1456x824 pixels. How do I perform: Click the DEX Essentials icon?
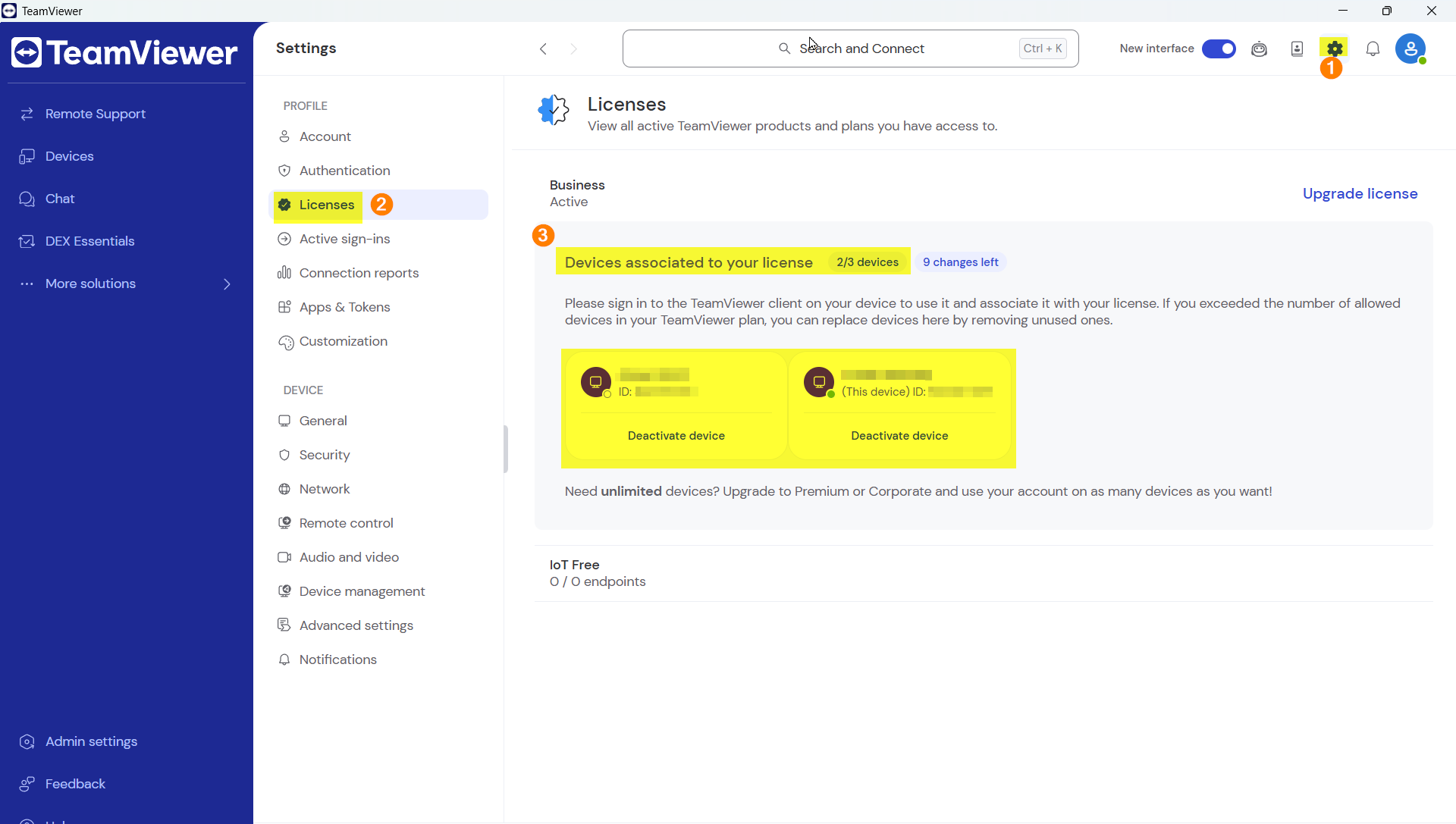point(27,241)
